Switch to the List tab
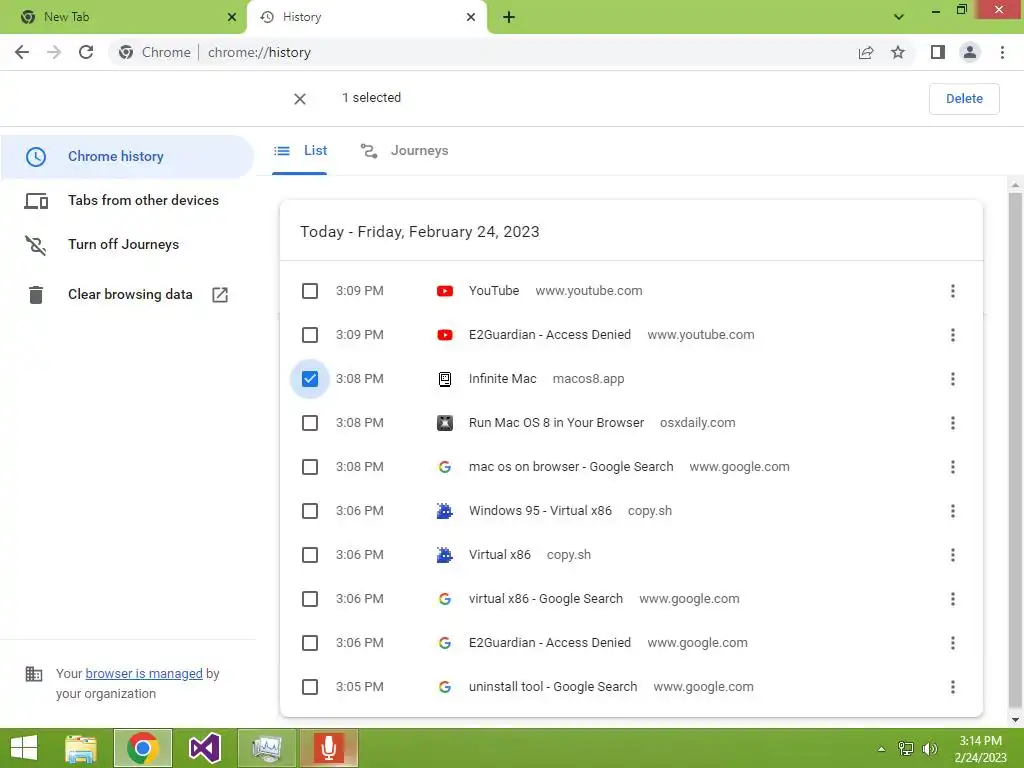Screen dimensions: 1024x768 (300, 151)
